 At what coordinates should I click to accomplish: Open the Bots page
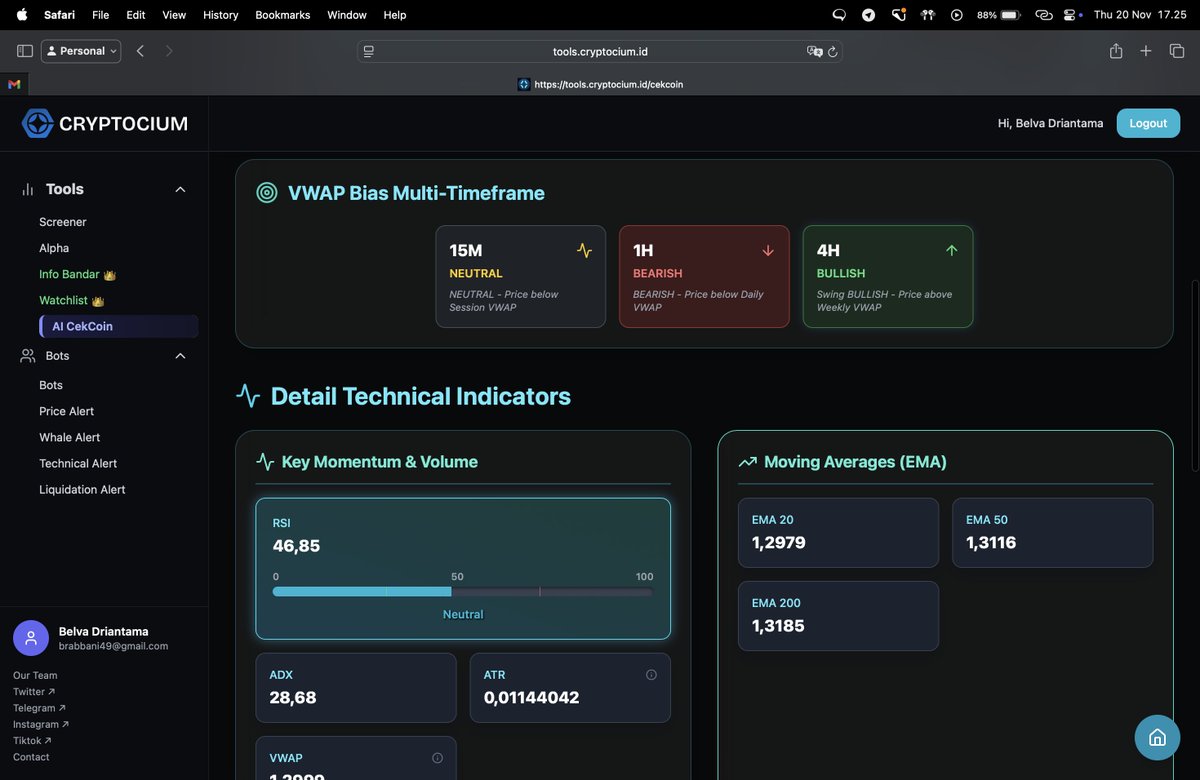(51, 385)
